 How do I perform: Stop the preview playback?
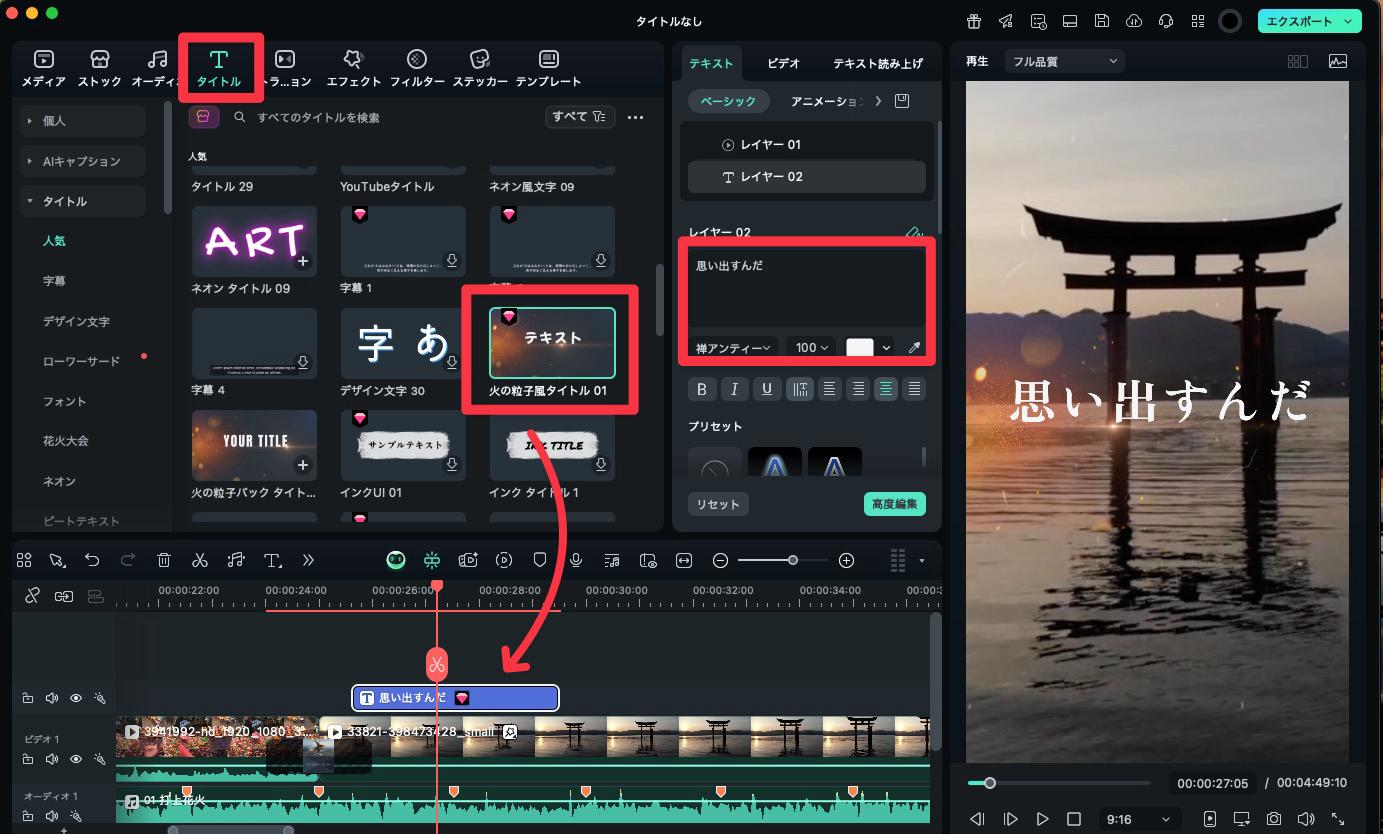tap(1074, 819)
